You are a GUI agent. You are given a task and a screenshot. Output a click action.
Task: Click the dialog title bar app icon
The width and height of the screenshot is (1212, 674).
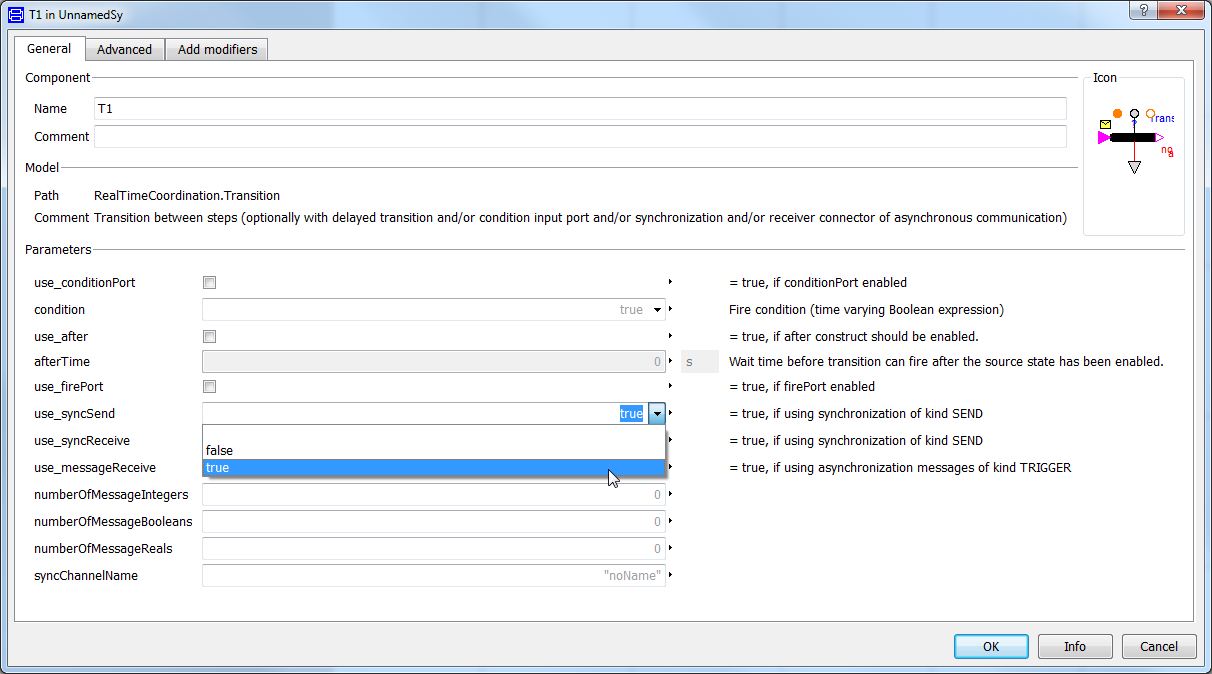point(16,16)
